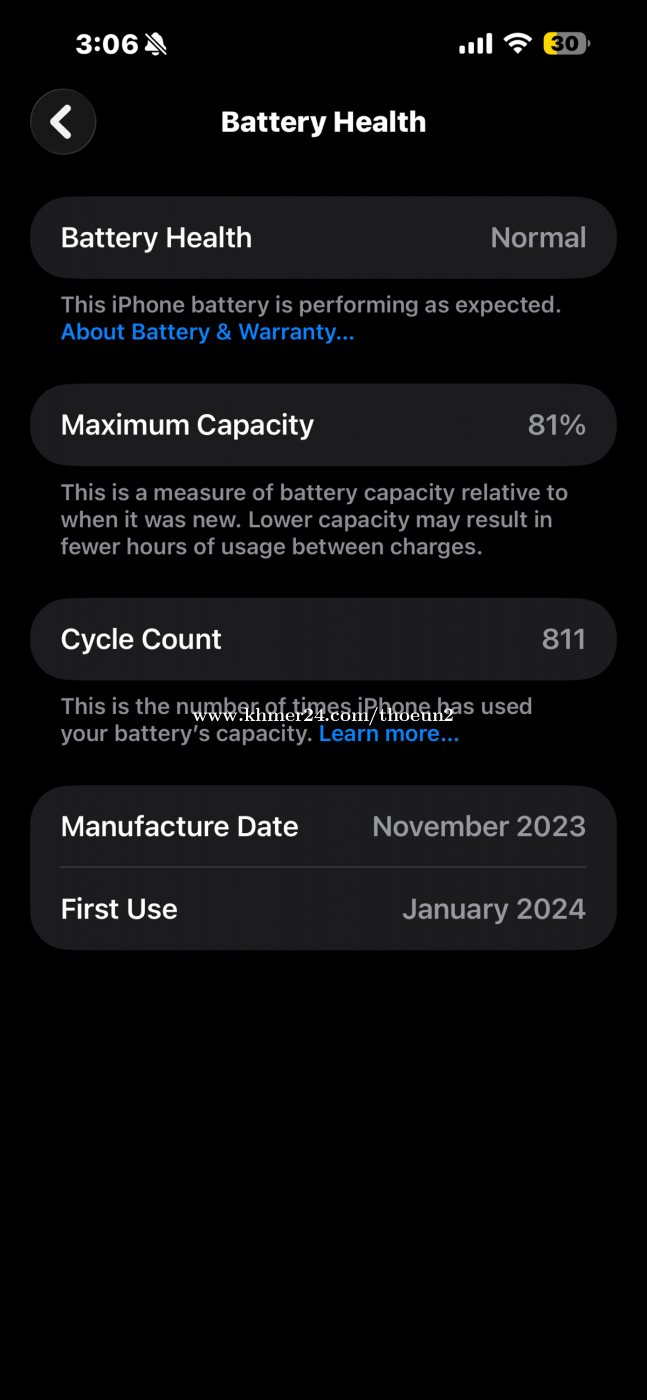Tap the Wi-Fi status icon
Screen dimensions: 647x1400
point(517,43)
